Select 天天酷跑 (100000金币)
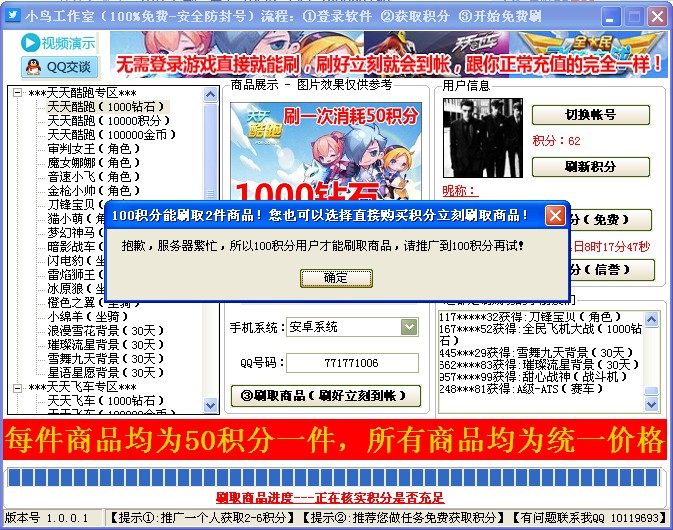The image size is (673, 530). pyautogui.click(x=111, y=135)
